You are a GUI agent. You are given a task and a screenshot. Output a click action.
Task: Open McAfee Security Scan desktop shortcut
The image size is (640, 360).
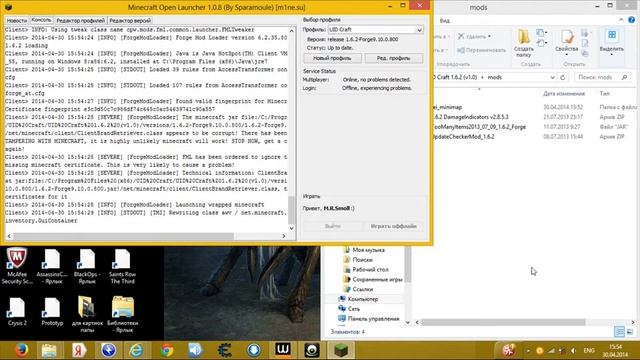click(17, 266)
